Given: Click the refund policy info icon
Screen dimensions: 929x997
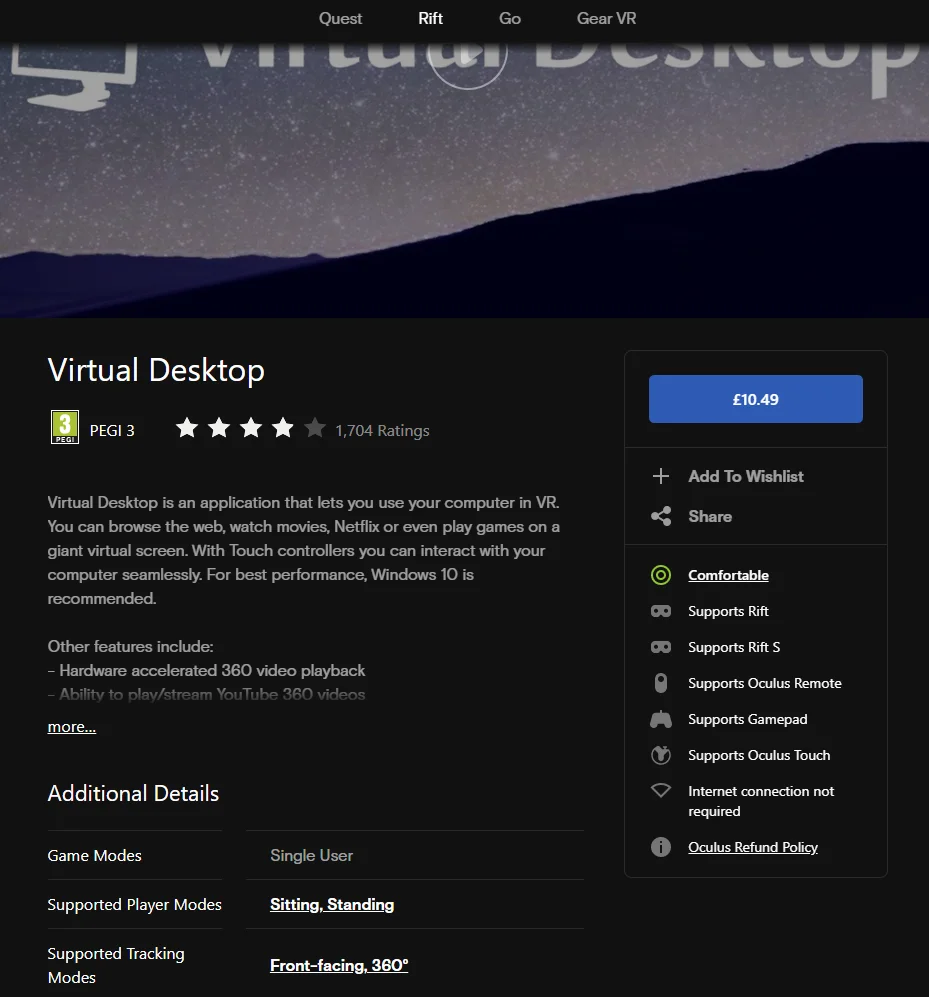Looking at the screenshot, I should 661,847.
